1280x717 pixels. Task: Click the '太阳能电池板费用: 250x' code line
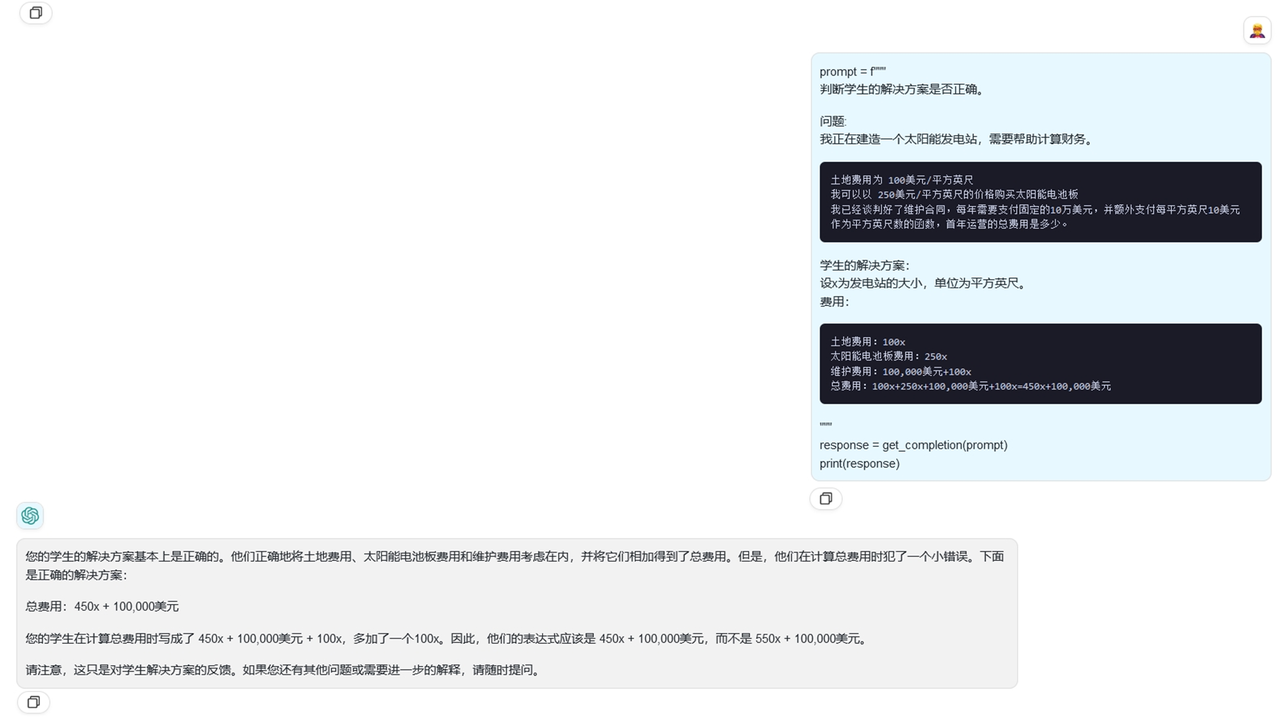tap(888, 356)
